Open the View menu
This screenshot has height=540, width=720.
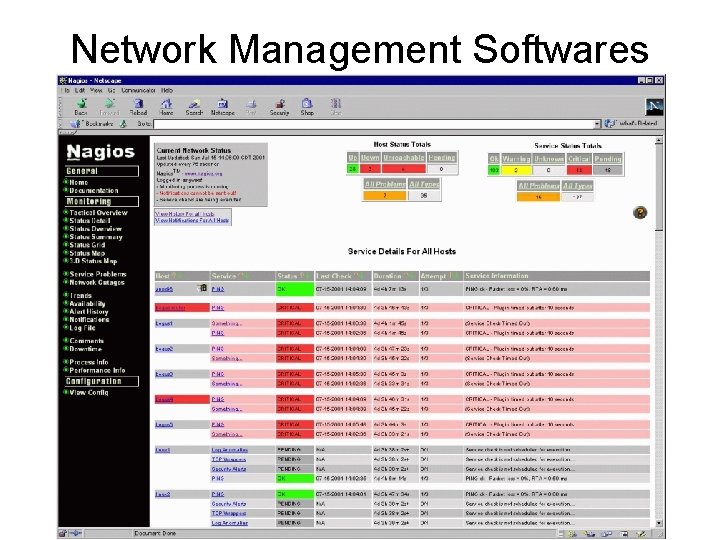point(96,90)
